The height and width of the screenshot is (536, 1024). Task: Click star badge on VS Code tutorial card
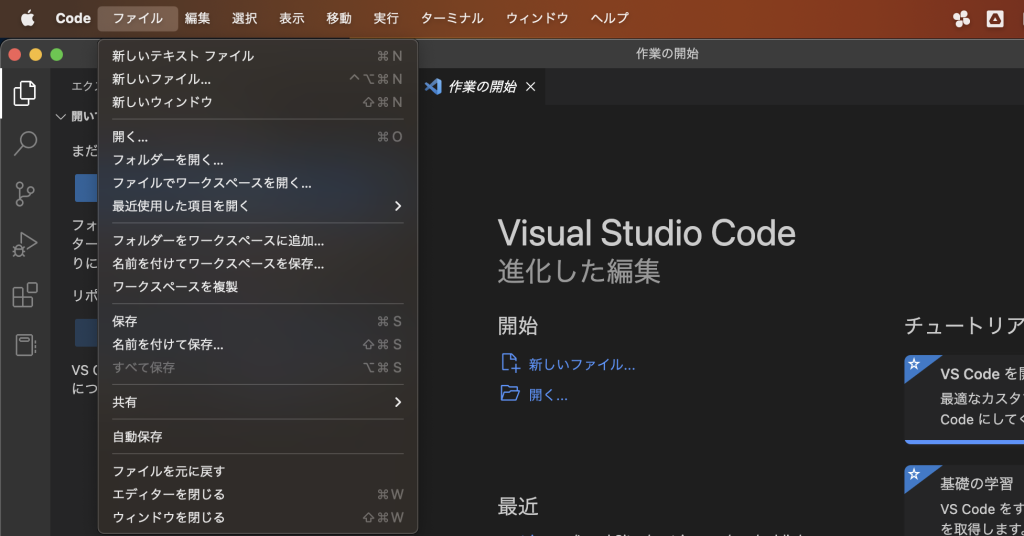[x=914, y=364]
